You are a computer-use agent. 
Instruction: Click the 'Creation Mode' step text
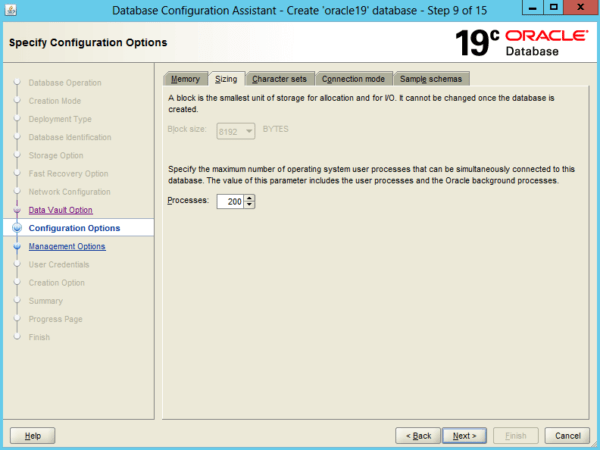pos(55,101)
